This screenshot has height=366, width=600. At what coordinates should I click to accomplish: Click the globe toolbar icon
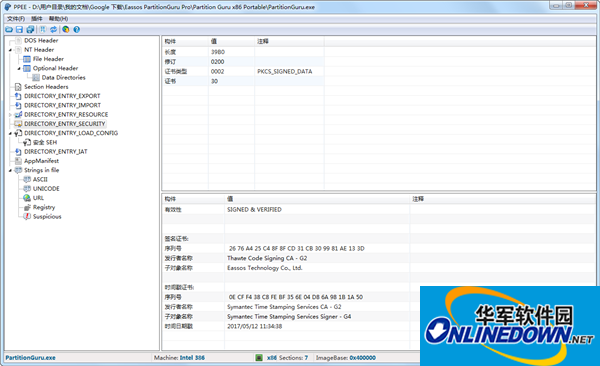pyautogui.click(x=66, y=29)
